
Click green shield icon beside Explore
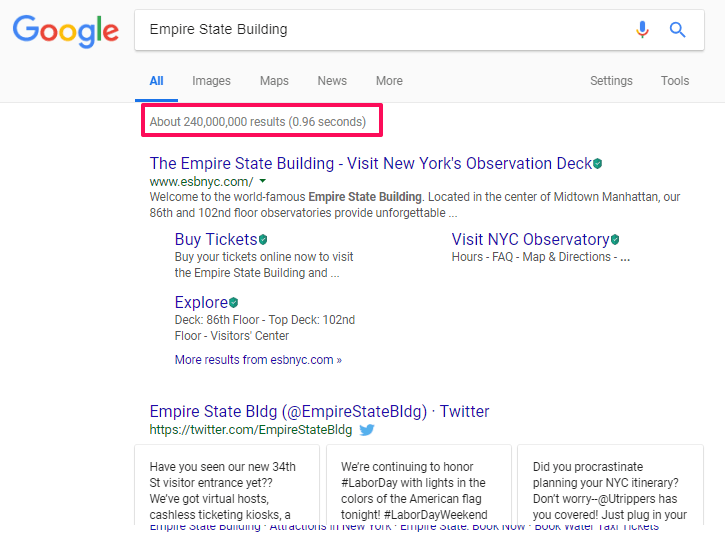[234, 303]
